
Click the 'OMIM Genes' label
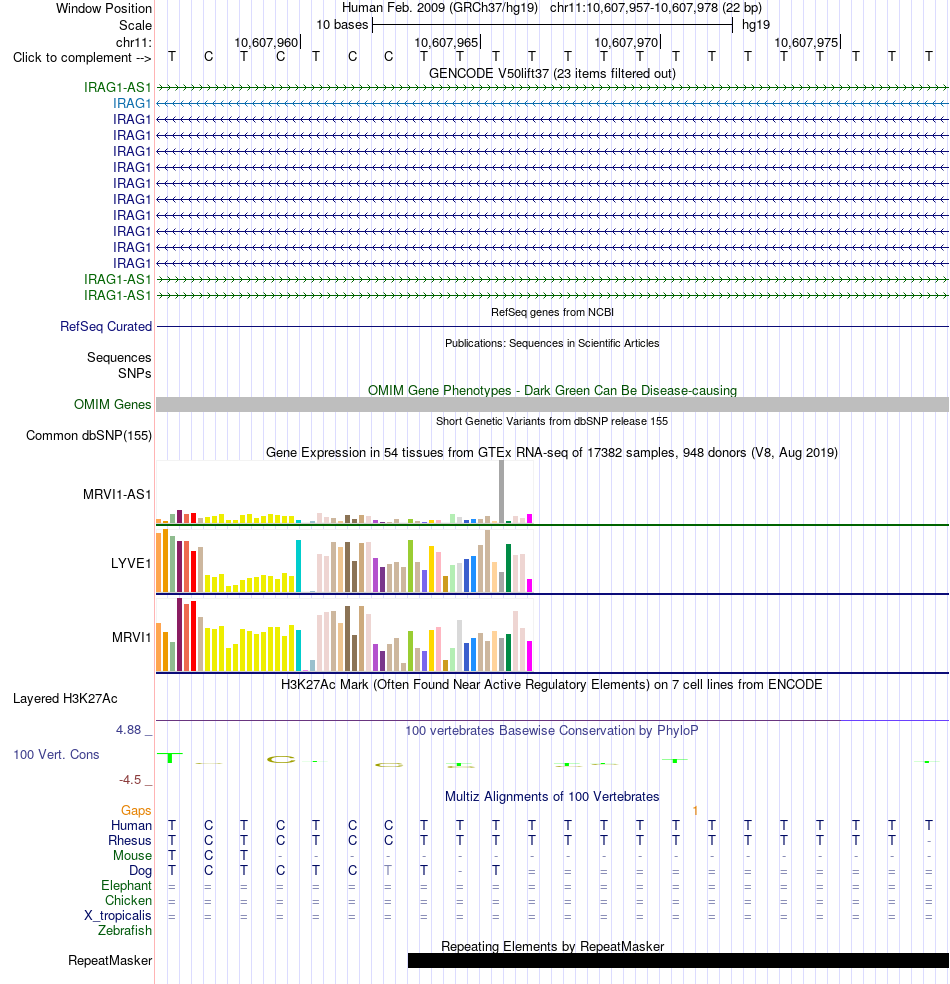(x=113, y=405)
